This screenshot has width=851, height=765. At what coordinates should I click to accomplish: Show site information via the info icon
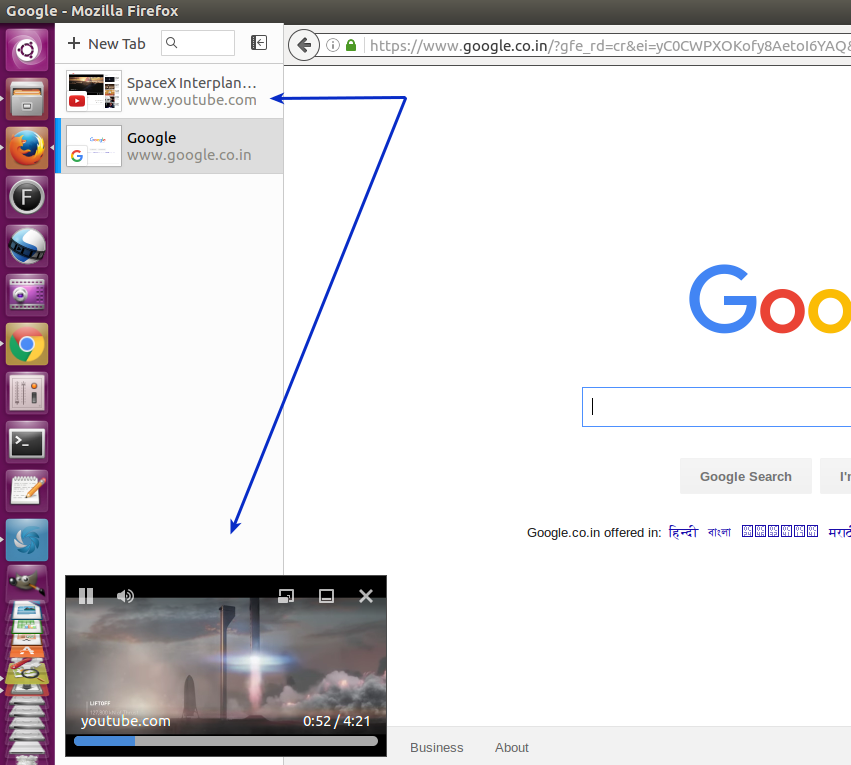333,45
